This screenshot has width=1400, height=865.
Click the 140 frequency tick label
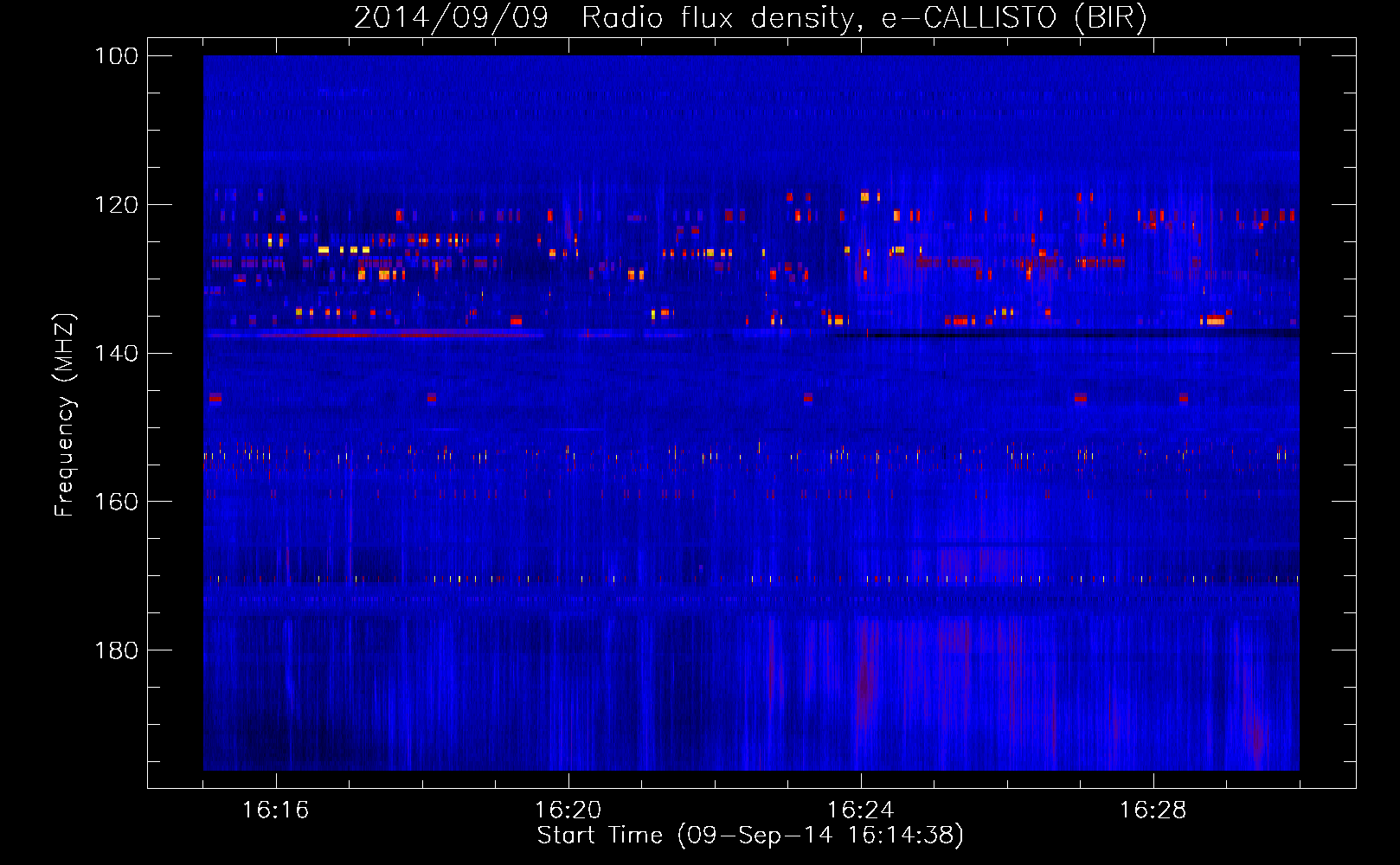pyautogui.click(x=116, y=354)
